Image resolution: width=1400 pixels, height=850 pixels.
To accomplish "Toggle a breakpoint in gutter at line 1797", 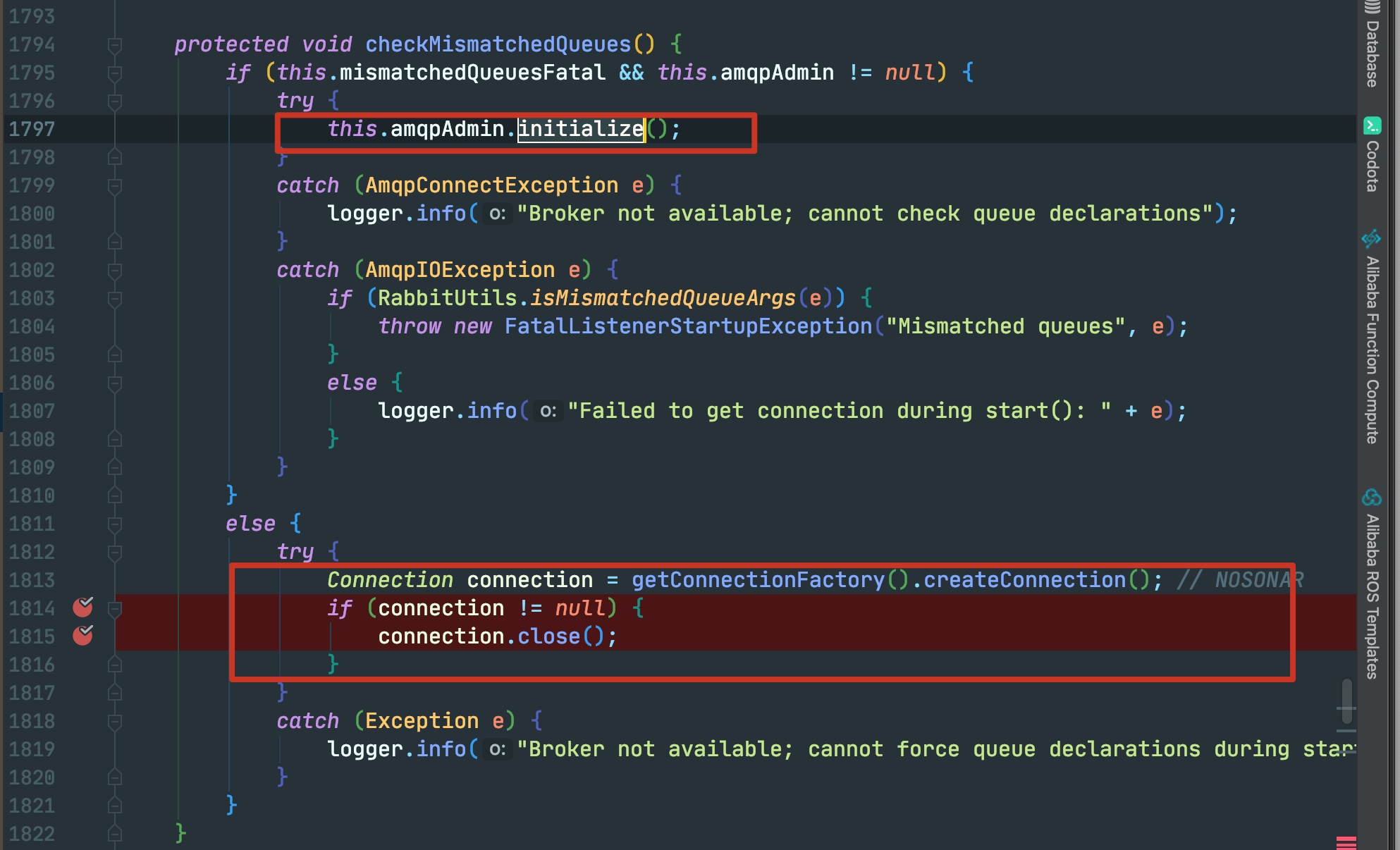I will 82,130.
